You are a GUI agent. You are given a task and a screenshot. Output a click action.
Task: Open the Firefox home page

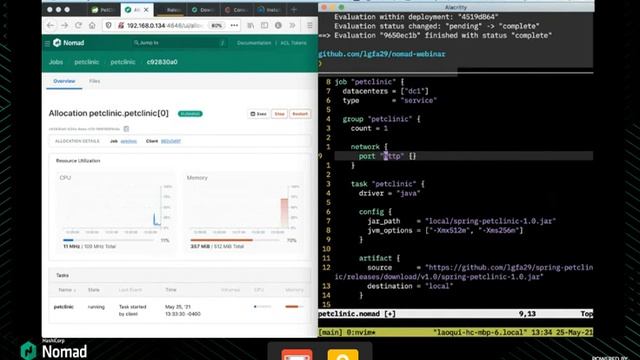[92, 25]
